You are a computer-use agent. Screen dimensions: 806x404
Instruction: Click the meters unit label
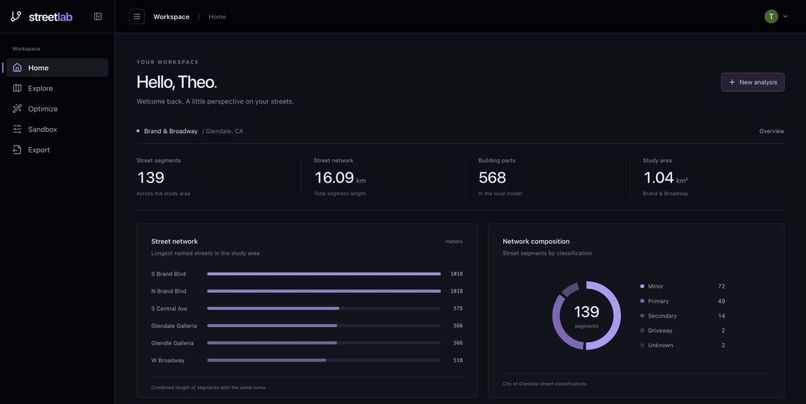(x=454, y=242)
